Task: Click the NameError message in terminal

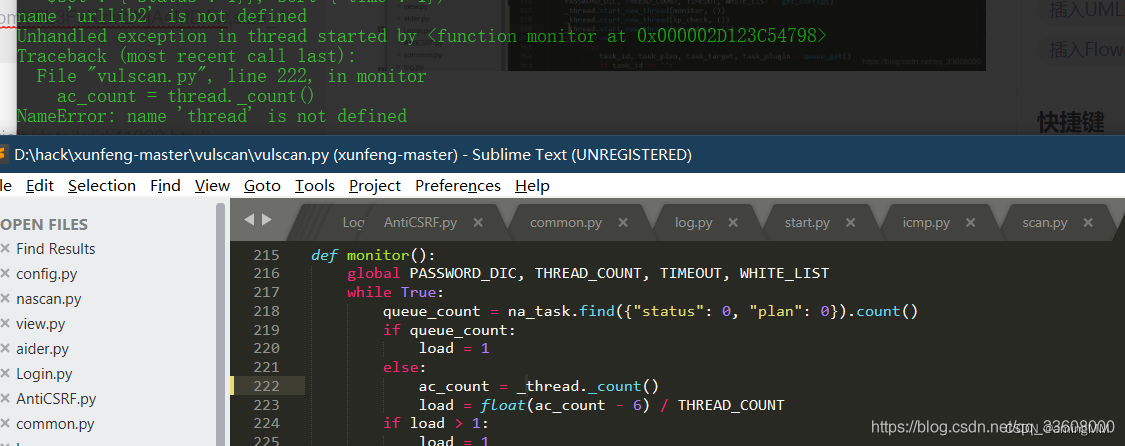Action: point(212,116)
